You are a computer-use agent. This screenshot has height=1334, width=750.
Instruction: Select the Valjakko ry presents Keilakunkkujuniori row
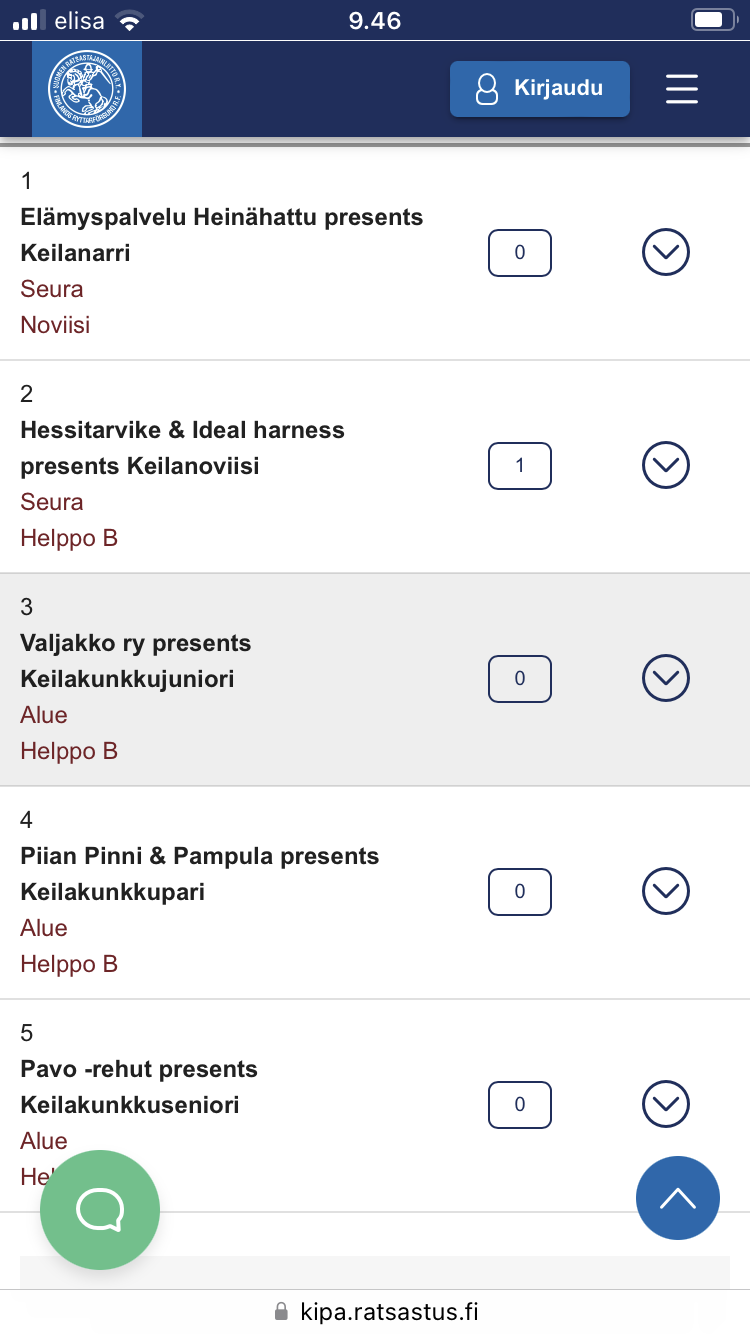point(375,680)
